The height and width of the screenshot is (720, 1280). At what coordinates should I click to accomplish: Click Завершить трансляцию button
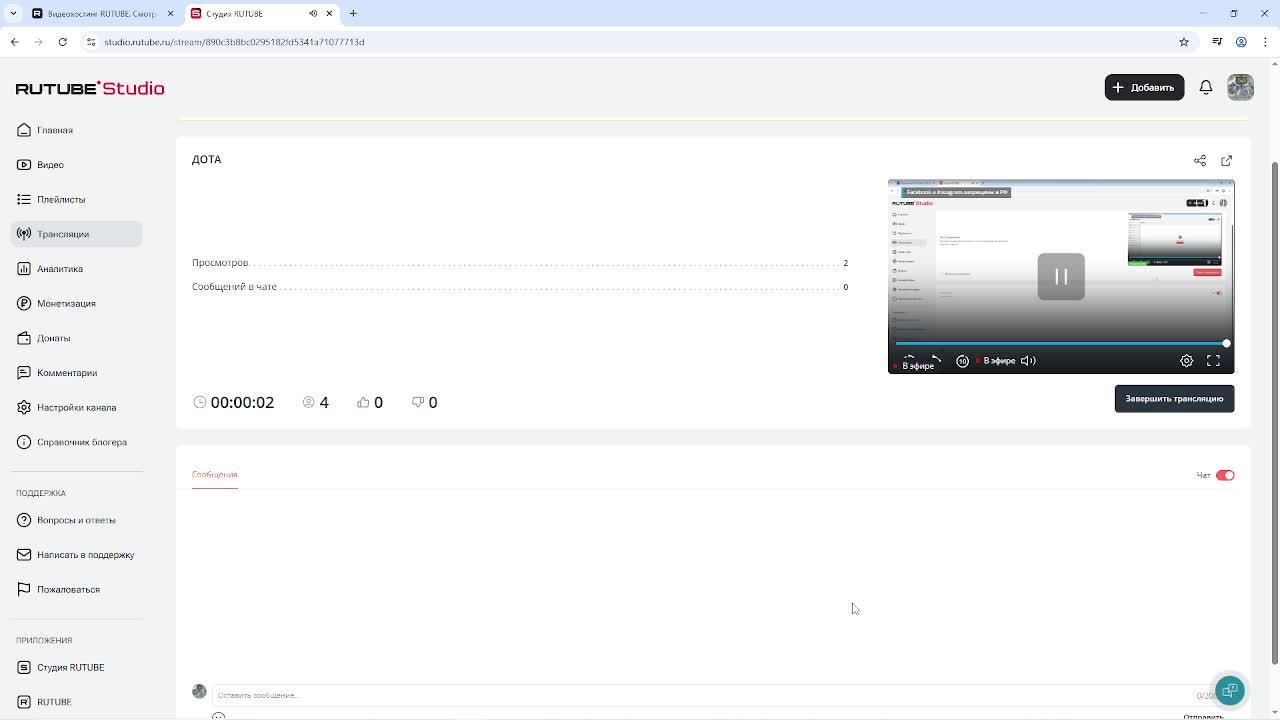pos(1174,399)
